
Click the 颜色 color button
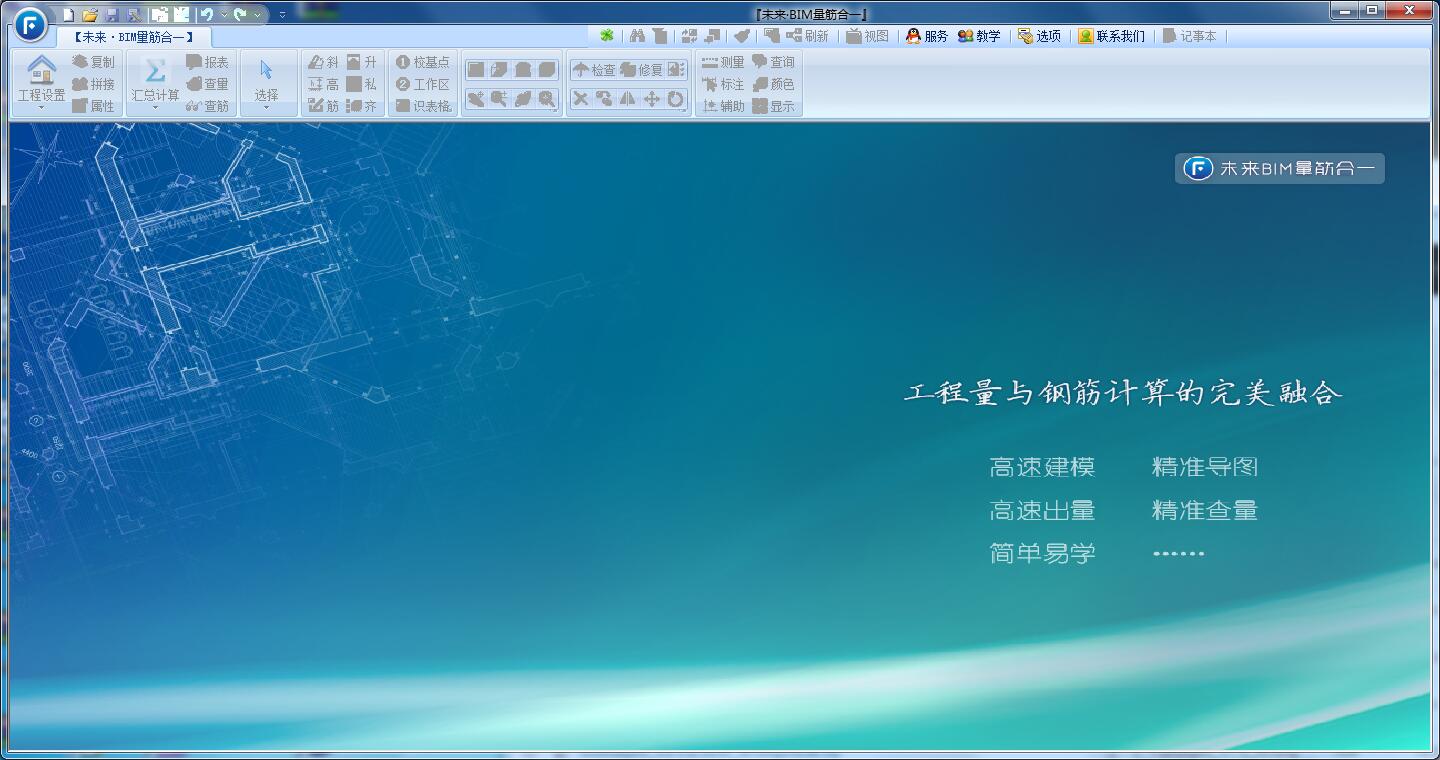[774, 84]
